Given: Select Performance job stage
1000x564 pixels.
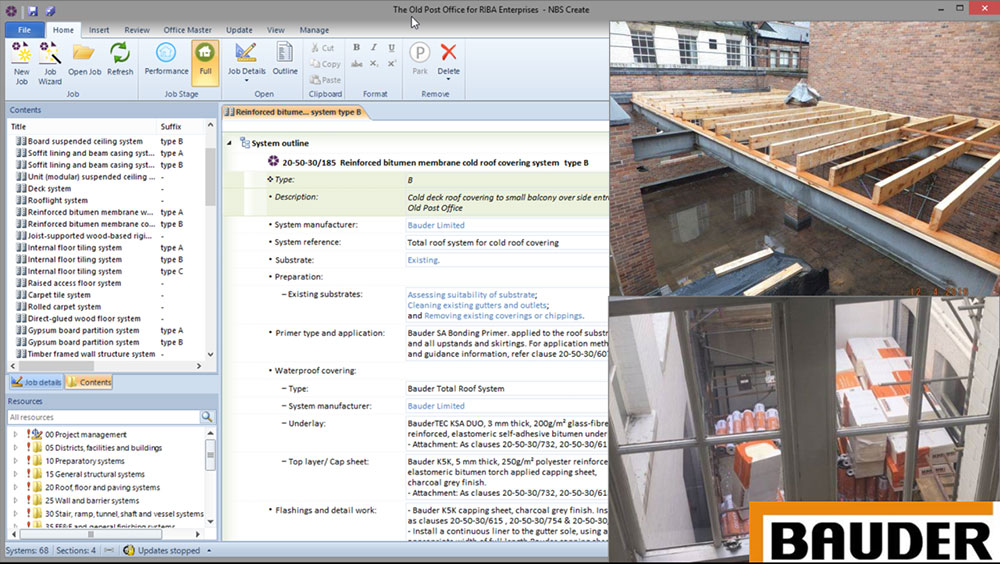Looking at the screenshot, I should [x=166, y=59].
